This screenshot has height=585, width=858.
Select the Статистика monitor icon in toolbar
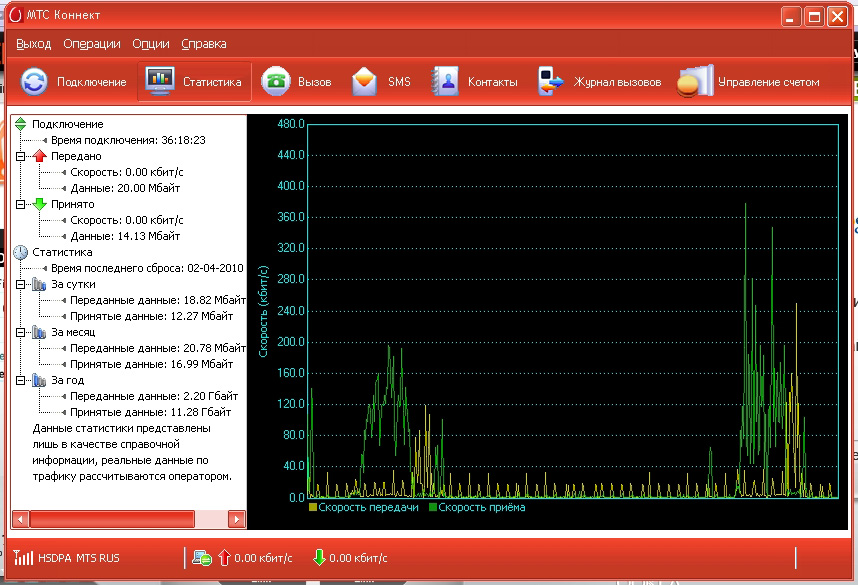(x=160, y=82)
